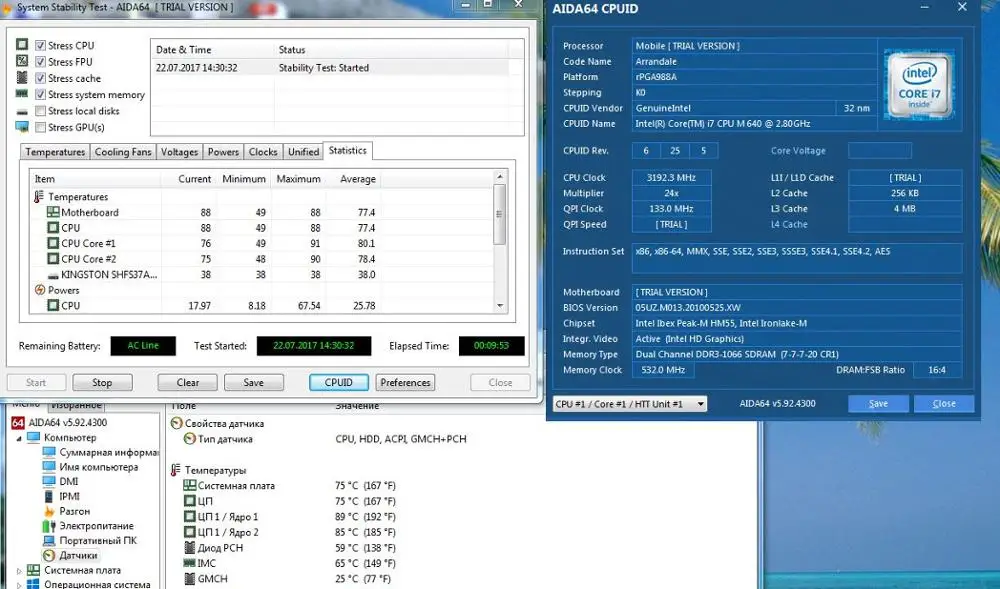This screenshot has width=1000, height=589.
Task: Click the Компьютер tree node icon
Action: tap(34, 438)
